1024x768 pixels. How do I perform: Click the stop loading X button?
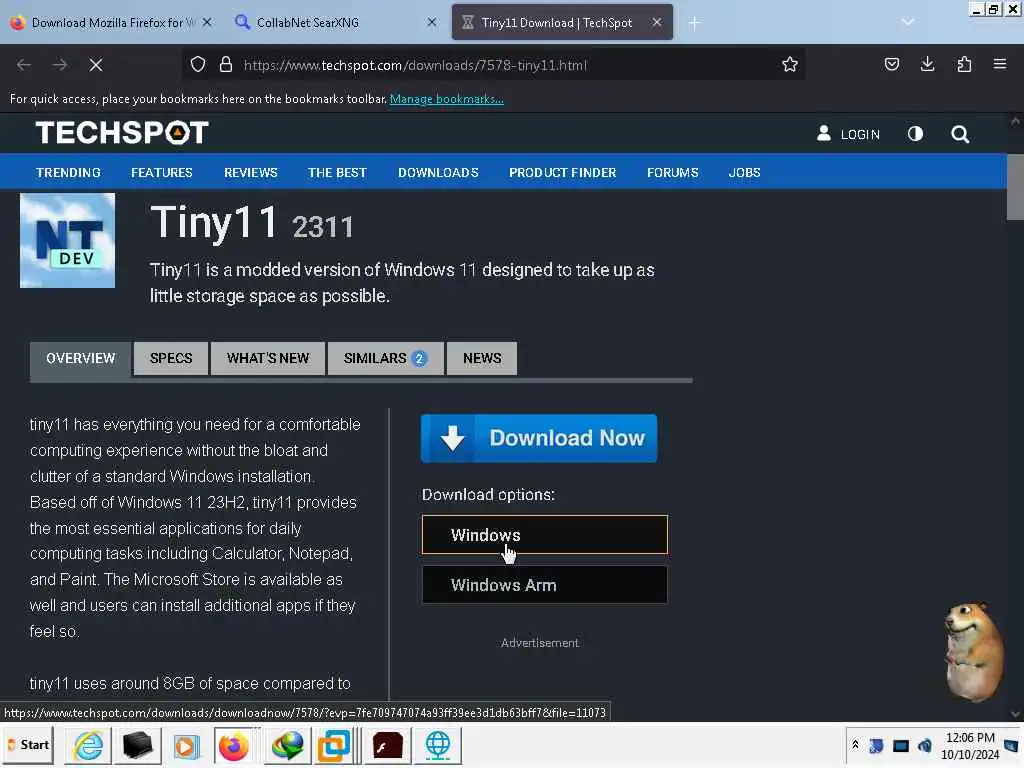click(x=95, y=65)
